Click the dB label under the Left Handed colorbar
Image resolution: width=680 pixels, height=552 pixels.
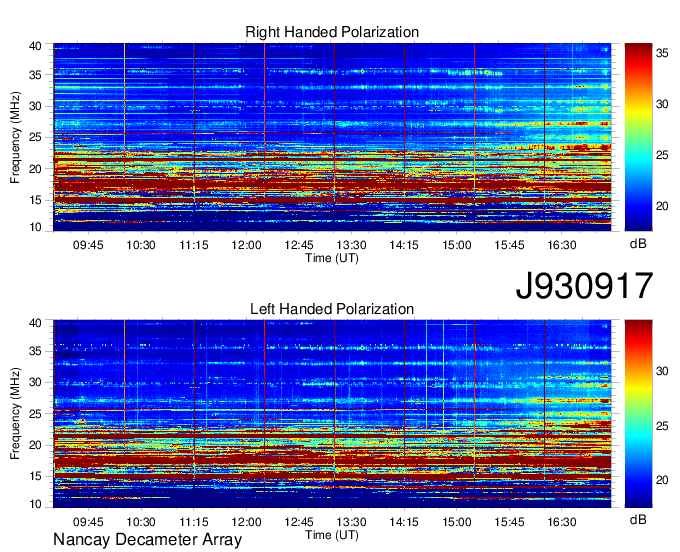click(x=638, y=519)
